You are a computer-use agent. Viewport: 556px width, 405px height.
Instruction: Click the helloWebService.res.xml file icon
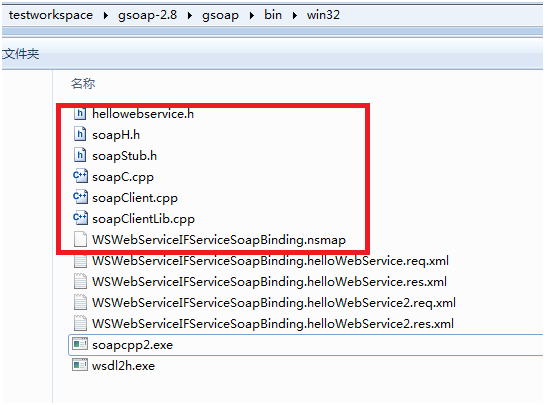80,282
